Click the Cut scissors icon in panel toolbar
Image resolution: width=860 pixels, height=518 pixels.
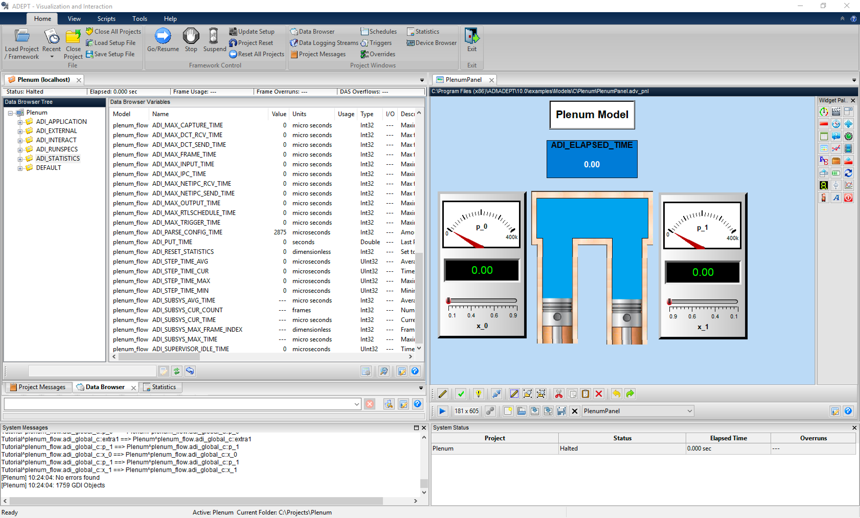[x=559, y=394]
